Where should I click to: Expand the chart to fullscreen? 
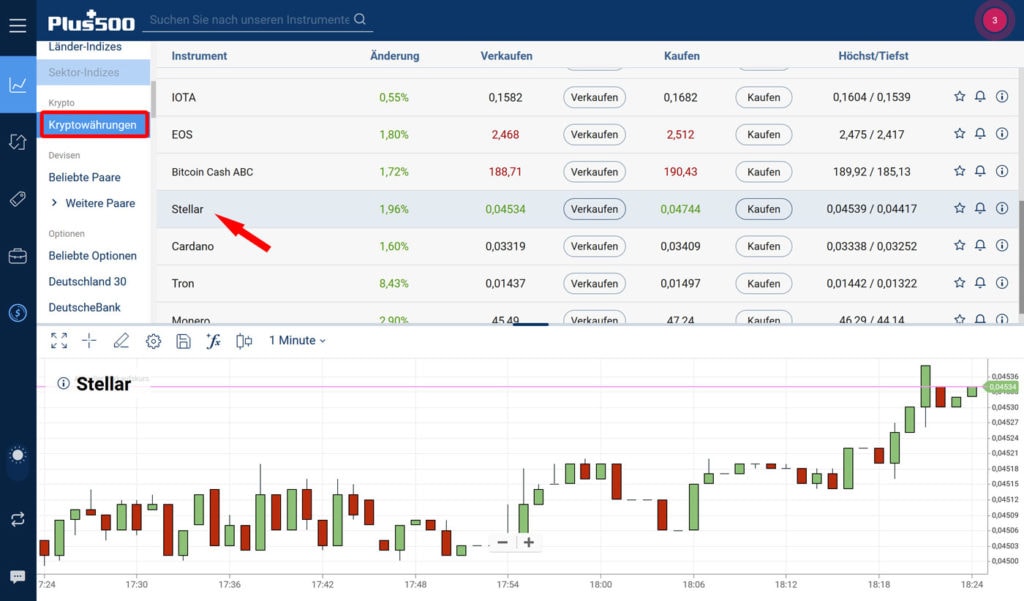[58, 340]
